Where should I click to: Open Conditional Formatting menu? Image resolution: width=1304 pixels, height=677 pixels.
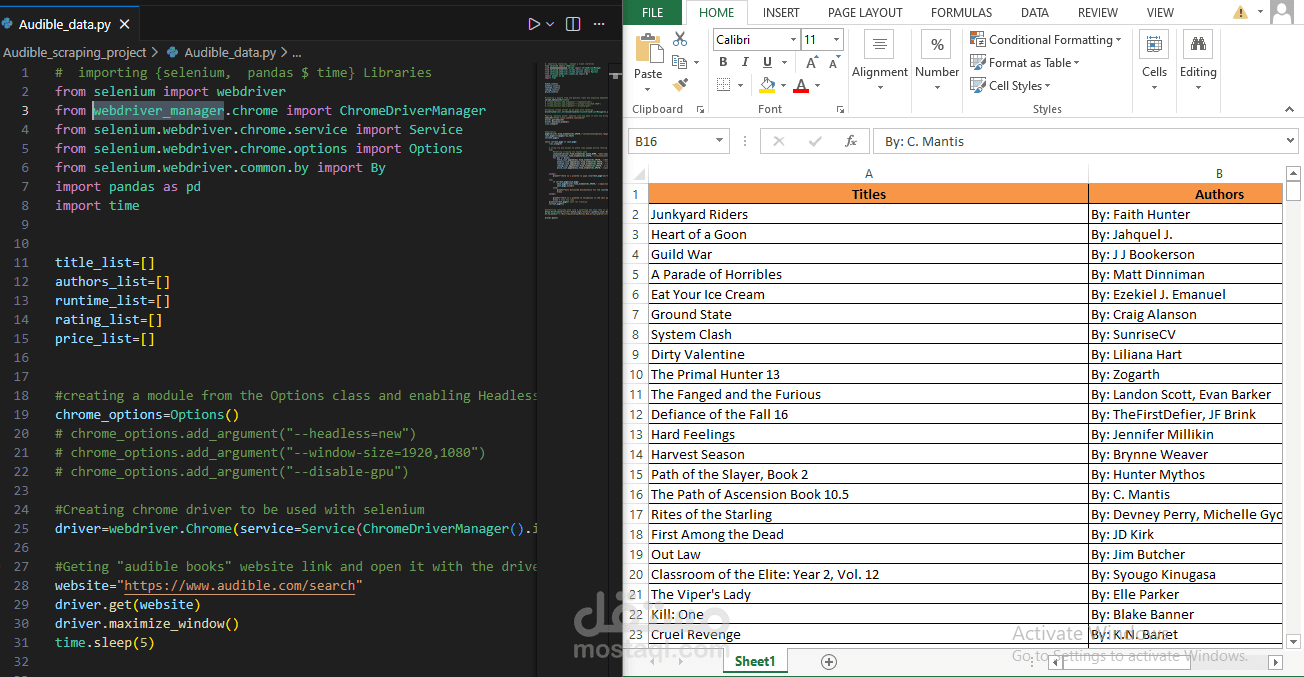point(1046,40)
